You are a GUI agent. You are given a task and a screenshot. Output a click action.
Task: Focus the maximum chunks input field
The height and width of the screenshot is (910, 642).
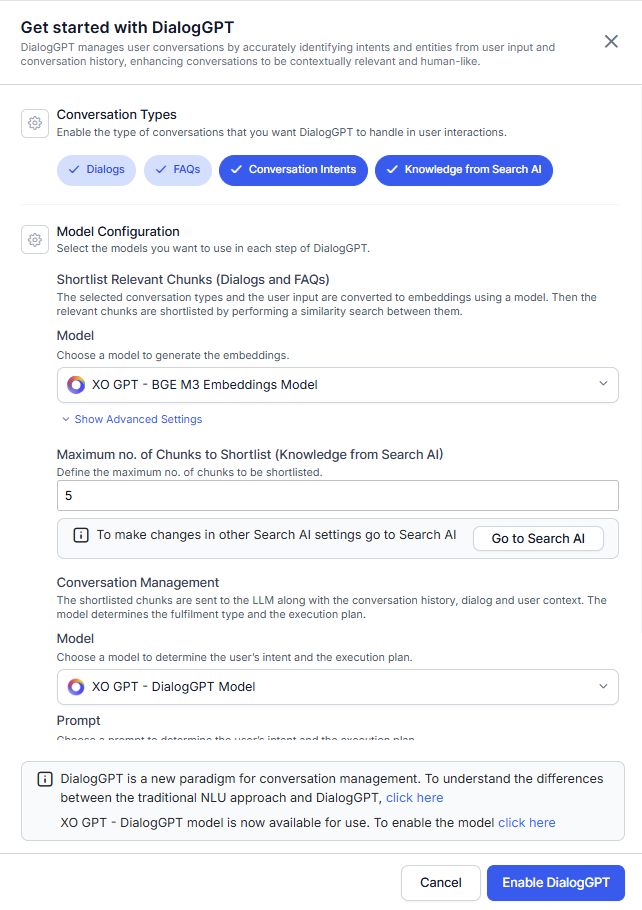coord(338,496)
